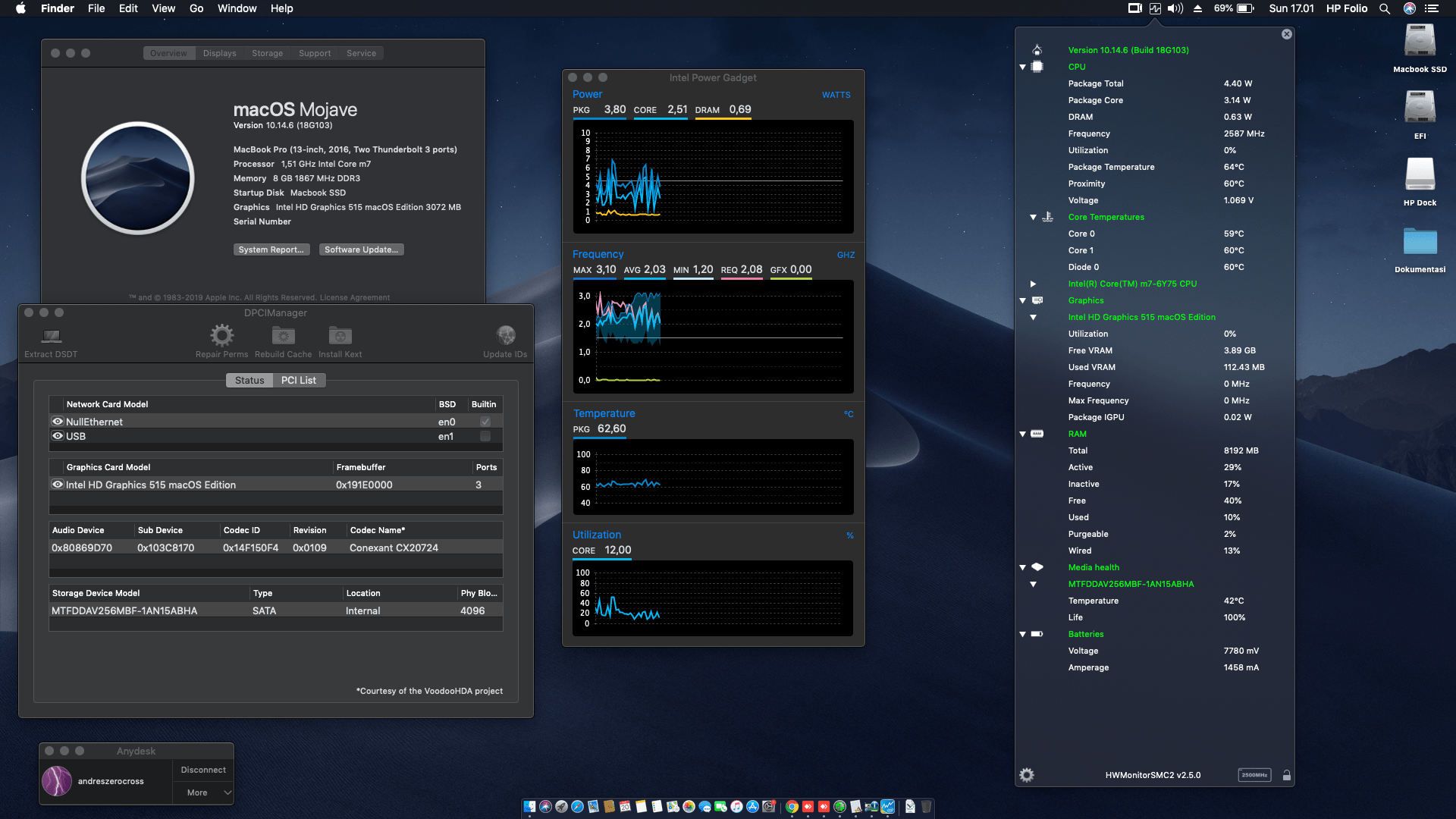The height and width of the screenshot is (819, 1456).
Task: Open HWMonitorSMC2 settings gear
Action: click(1028, 774)
